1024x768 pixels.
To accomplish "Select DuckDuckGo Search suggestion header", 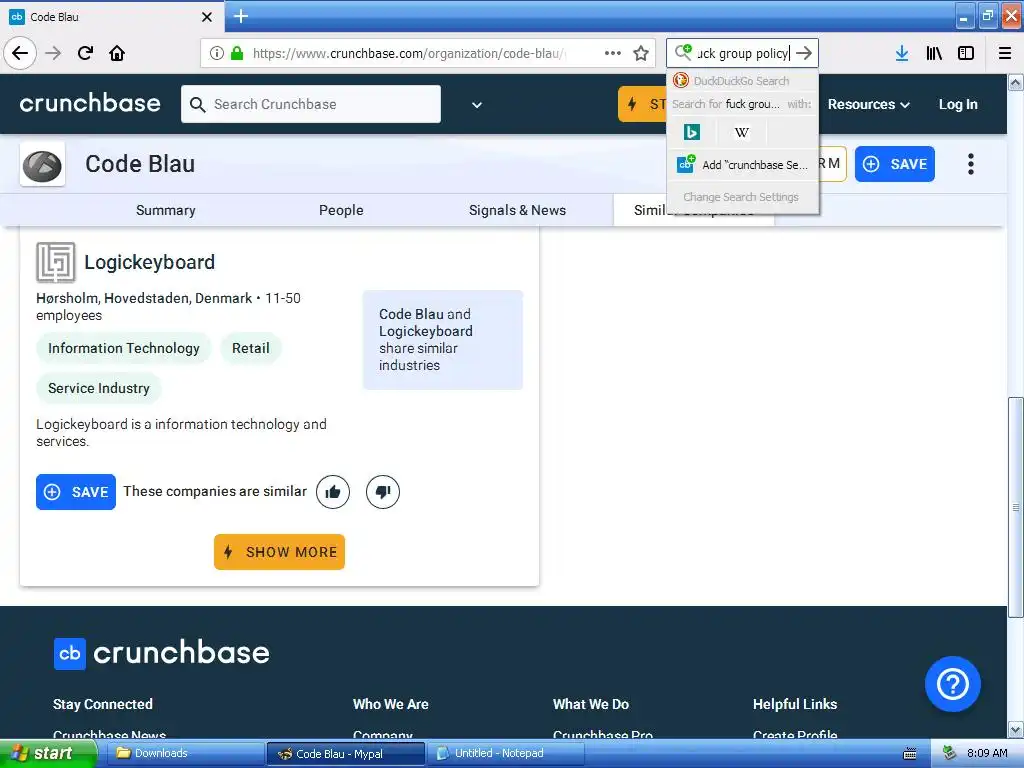I will coord(743,81).
